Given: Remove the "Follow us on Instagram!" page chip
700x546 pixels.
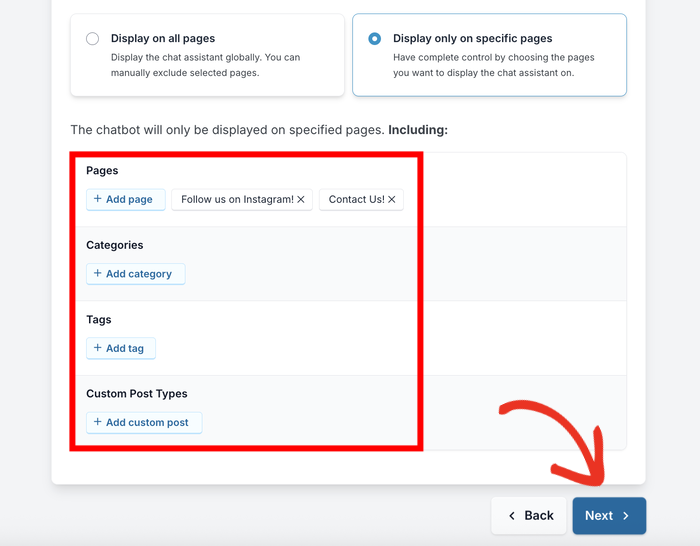Looking at the screenshot, I should [x=302, y=200].
